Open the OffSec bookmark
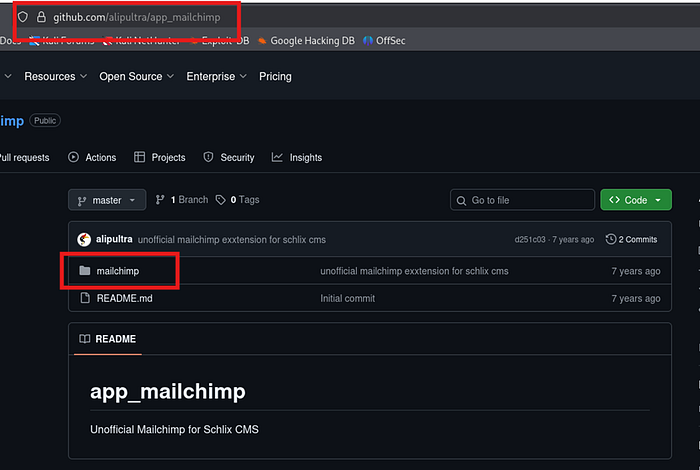This screenshot has width=700, height=470. coord(384,41)
